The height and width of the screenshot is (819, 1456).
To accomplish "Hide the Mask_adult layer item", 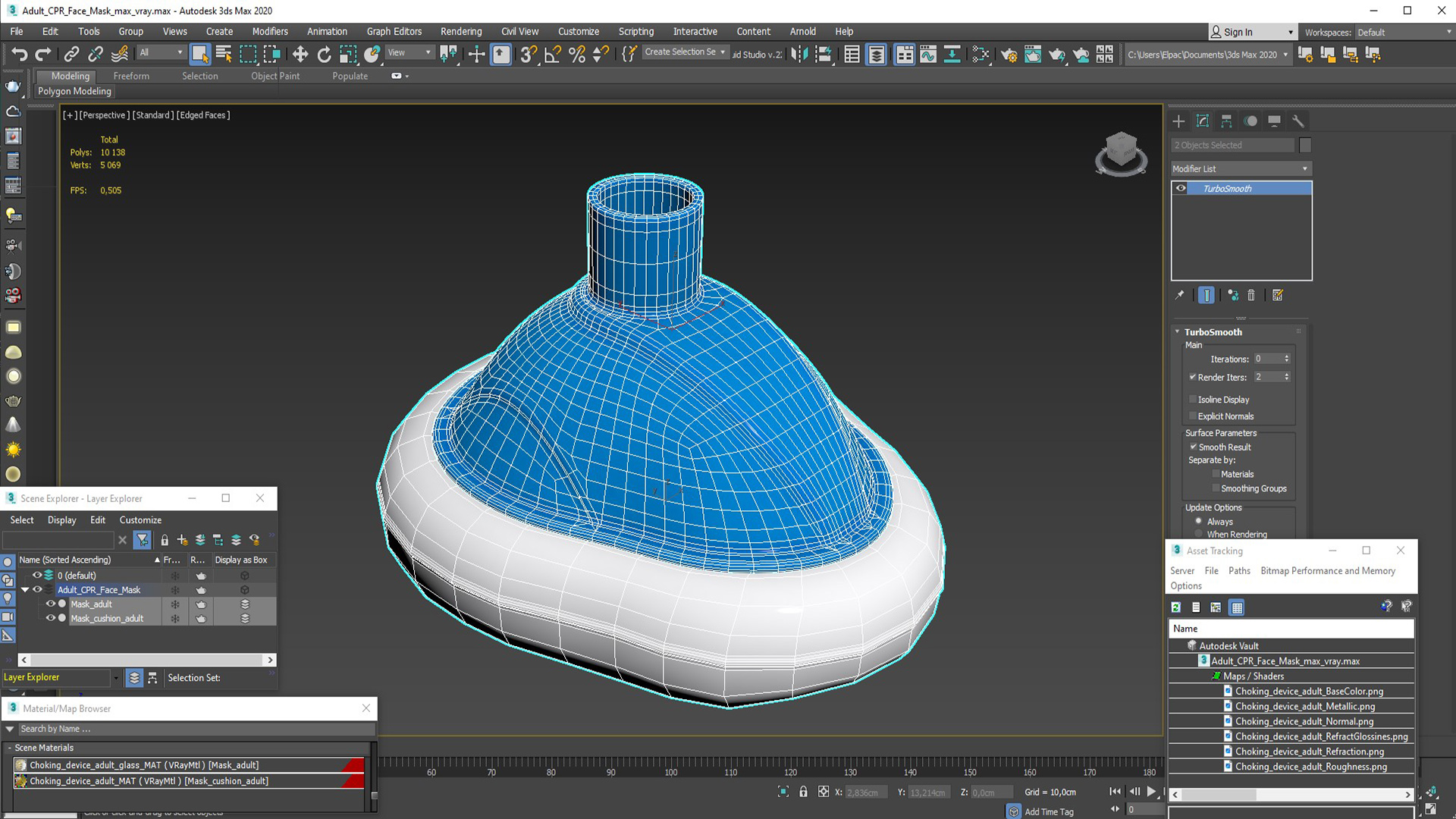I will click(x=51, y=604).
